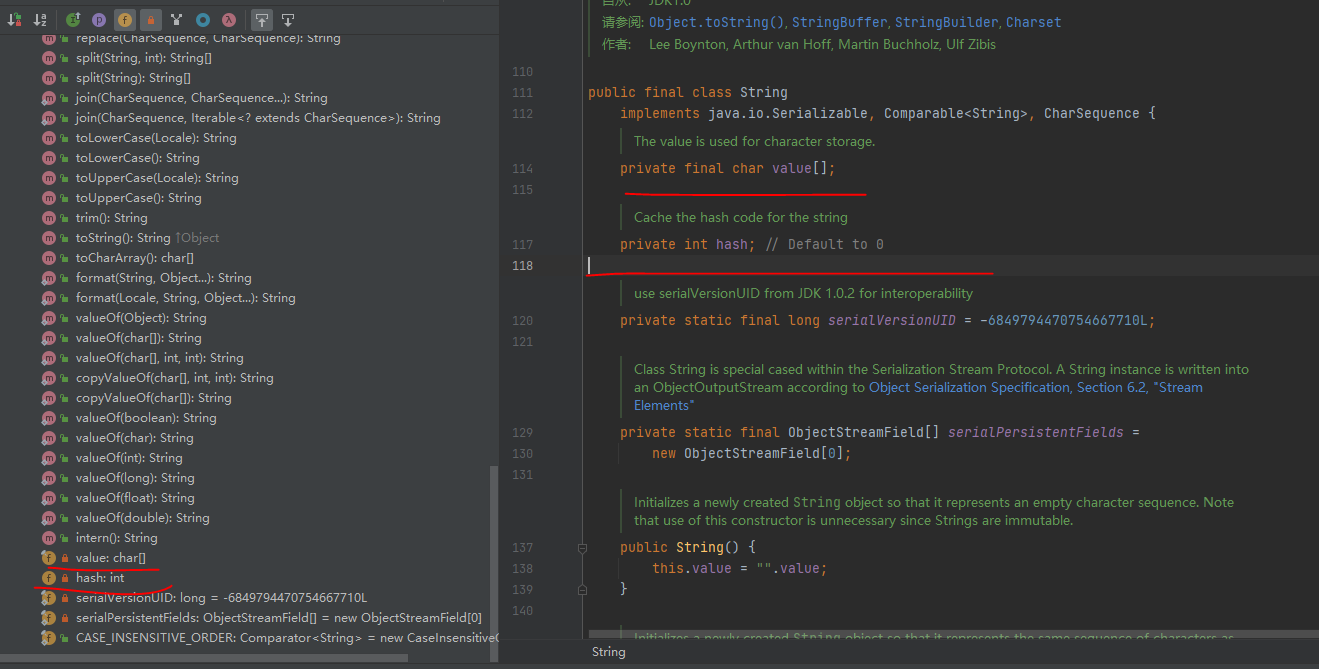
Task: Click field icon beside serialVersionUID
Action: coord(48,598)
